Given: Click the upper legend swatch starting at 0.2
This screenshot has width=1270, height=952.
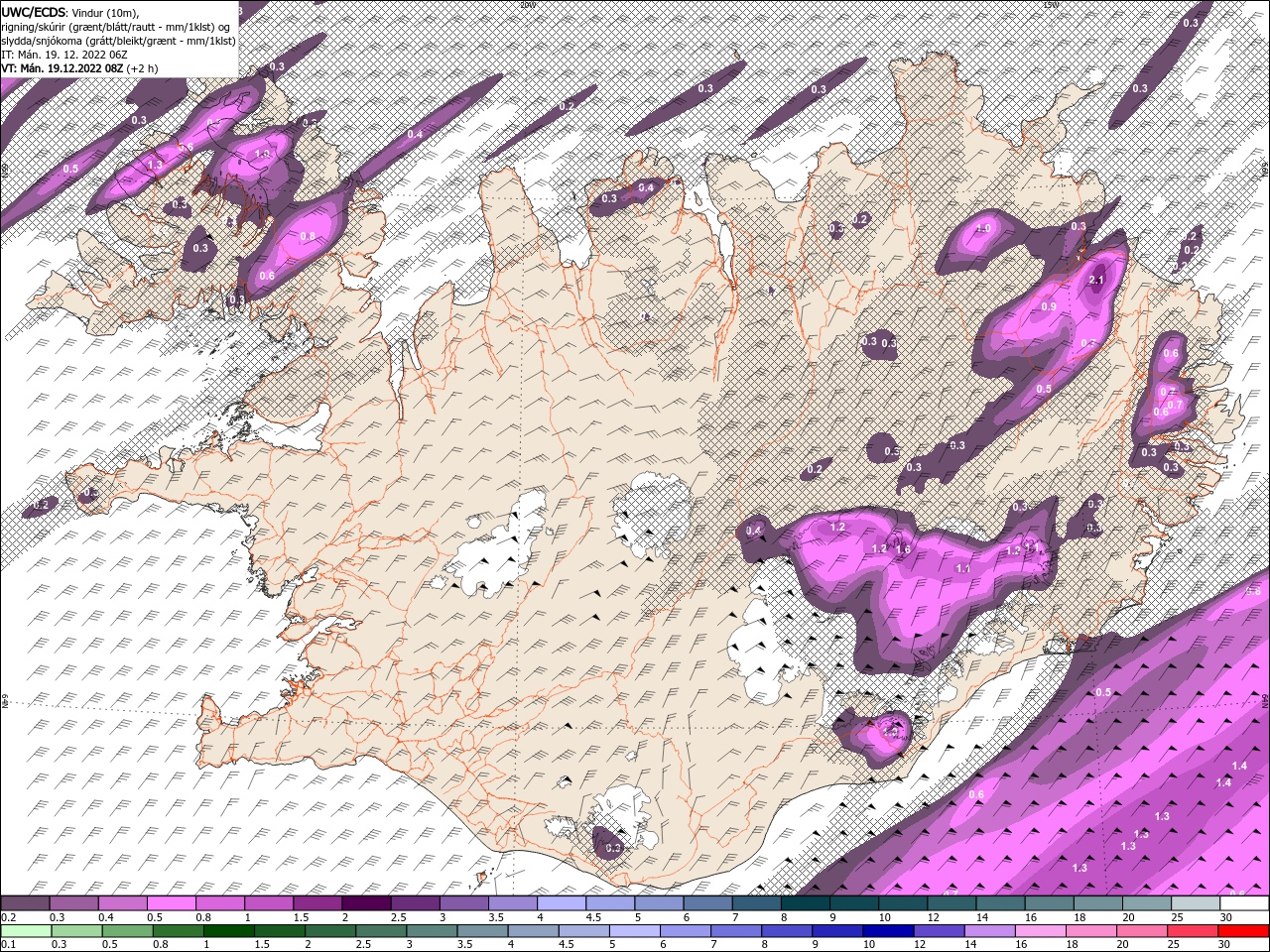Looking at the screenshot, I should click(26, 903).
